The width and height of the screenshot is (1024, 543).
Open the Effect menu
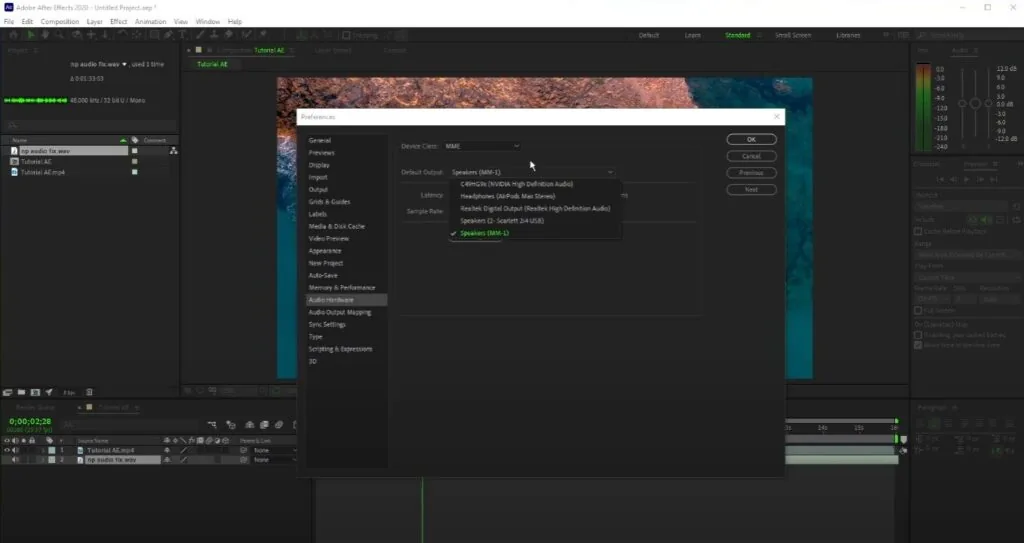tap(118, 22)
